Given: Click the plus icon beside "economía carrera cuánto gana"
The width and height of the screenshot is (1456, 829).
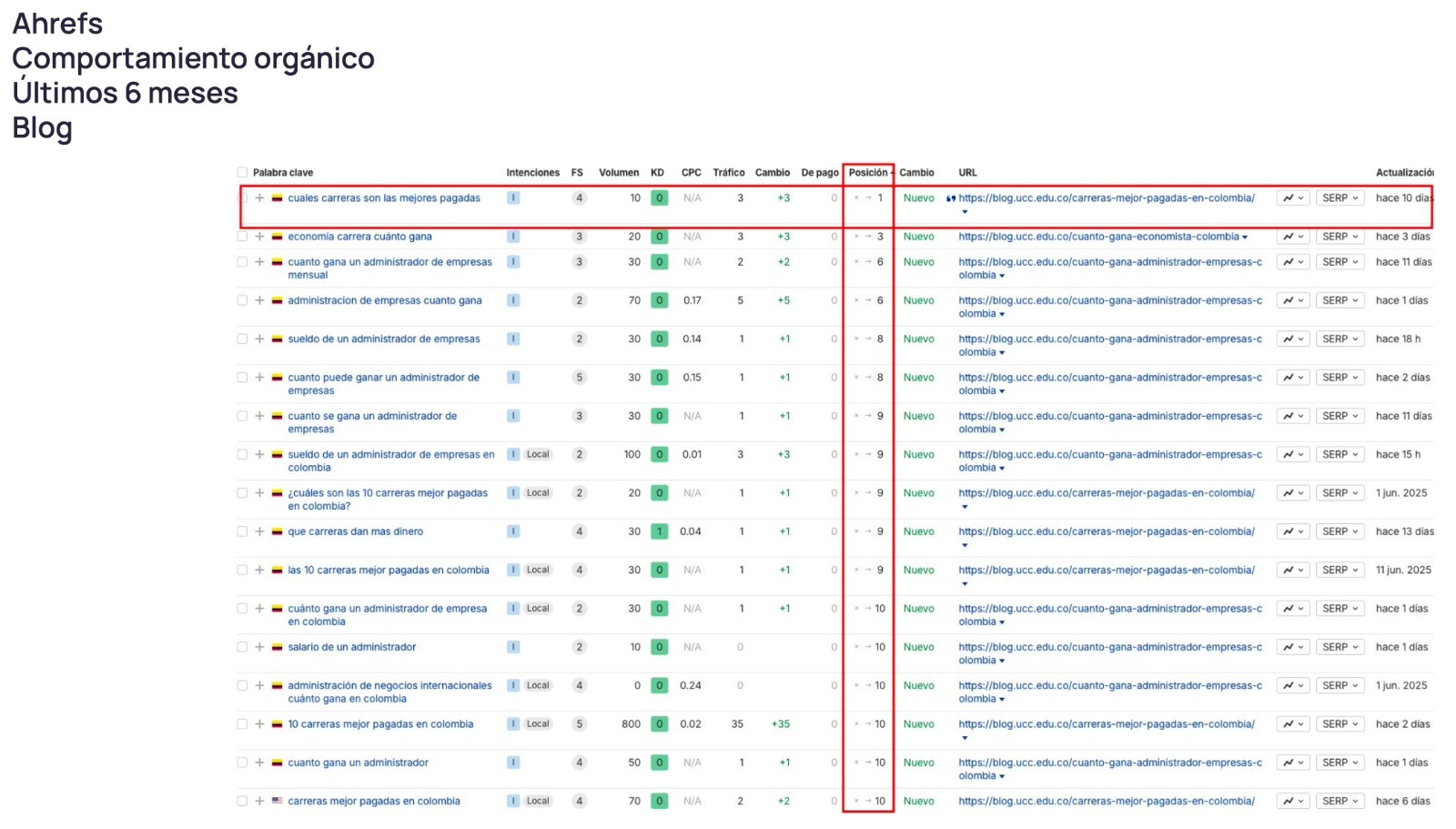Looking at the screenshot, I should 259,237.
